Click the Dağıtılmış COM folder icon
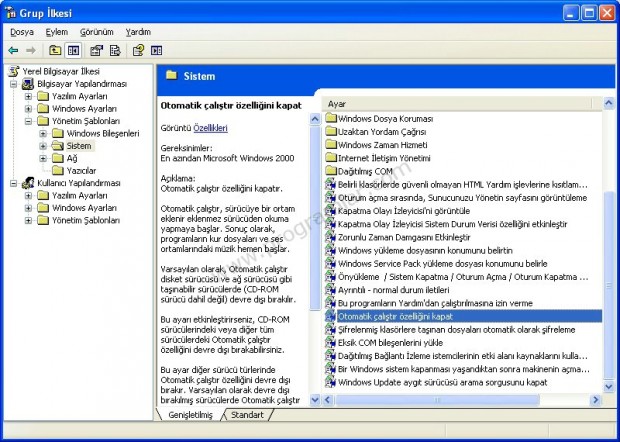Viewport: 620px width, 442px height. point(331,171)
